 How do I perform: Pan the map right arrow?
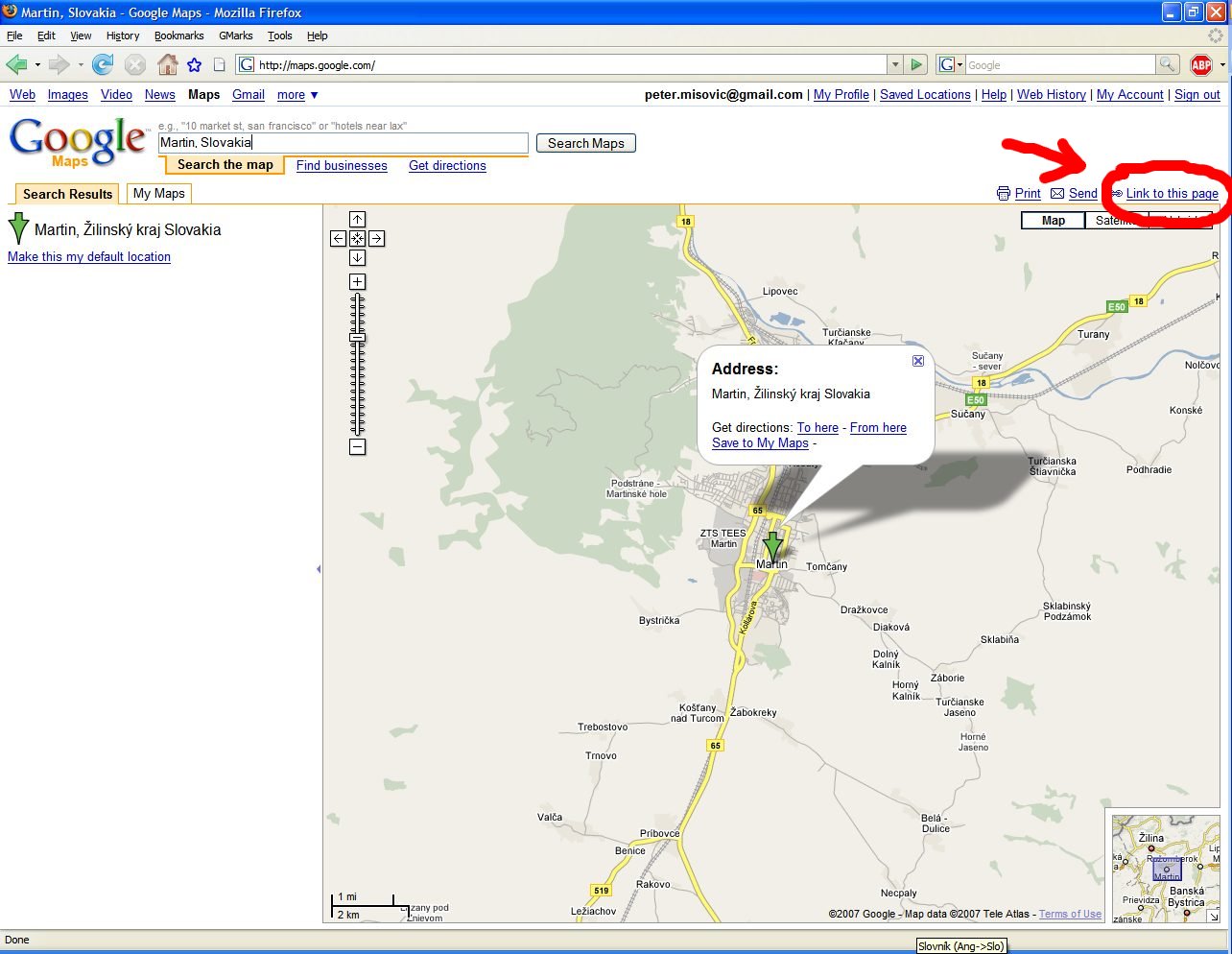376,238
